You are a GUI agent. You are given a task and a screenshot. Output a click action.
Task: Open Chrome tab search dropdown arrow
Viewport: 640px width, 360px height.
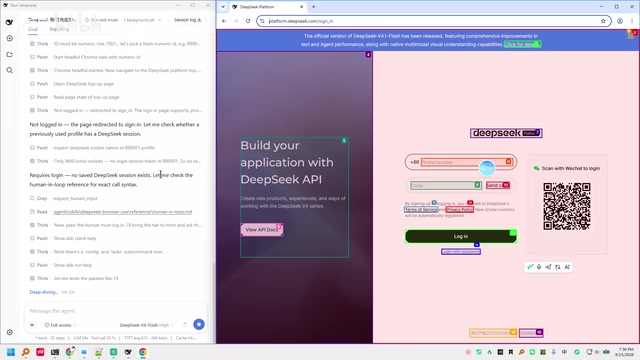[x=223, y=7]
